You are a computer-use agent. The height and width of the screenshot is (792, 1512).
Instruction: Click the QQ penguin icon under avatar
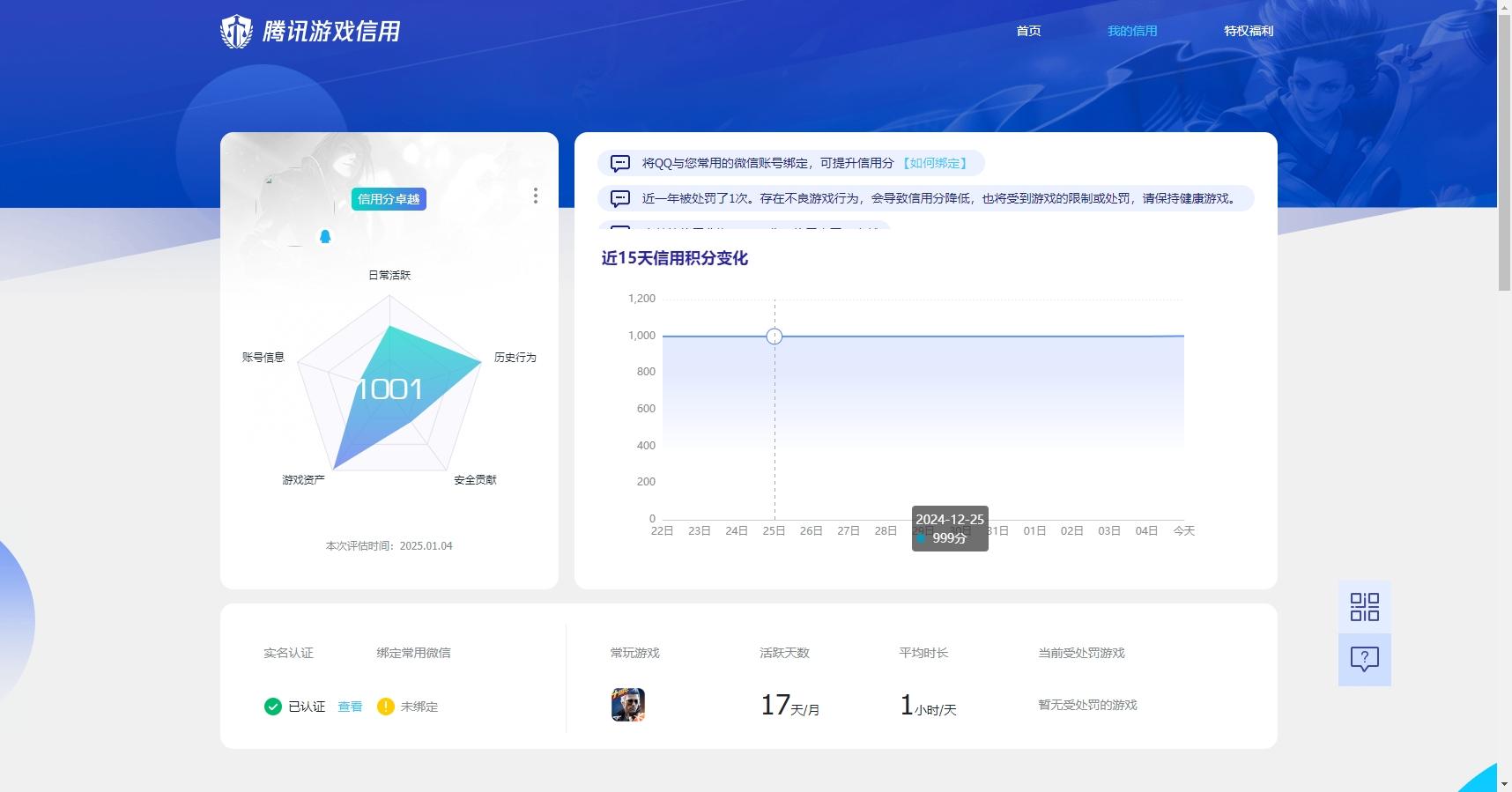[x=325, y=236]
